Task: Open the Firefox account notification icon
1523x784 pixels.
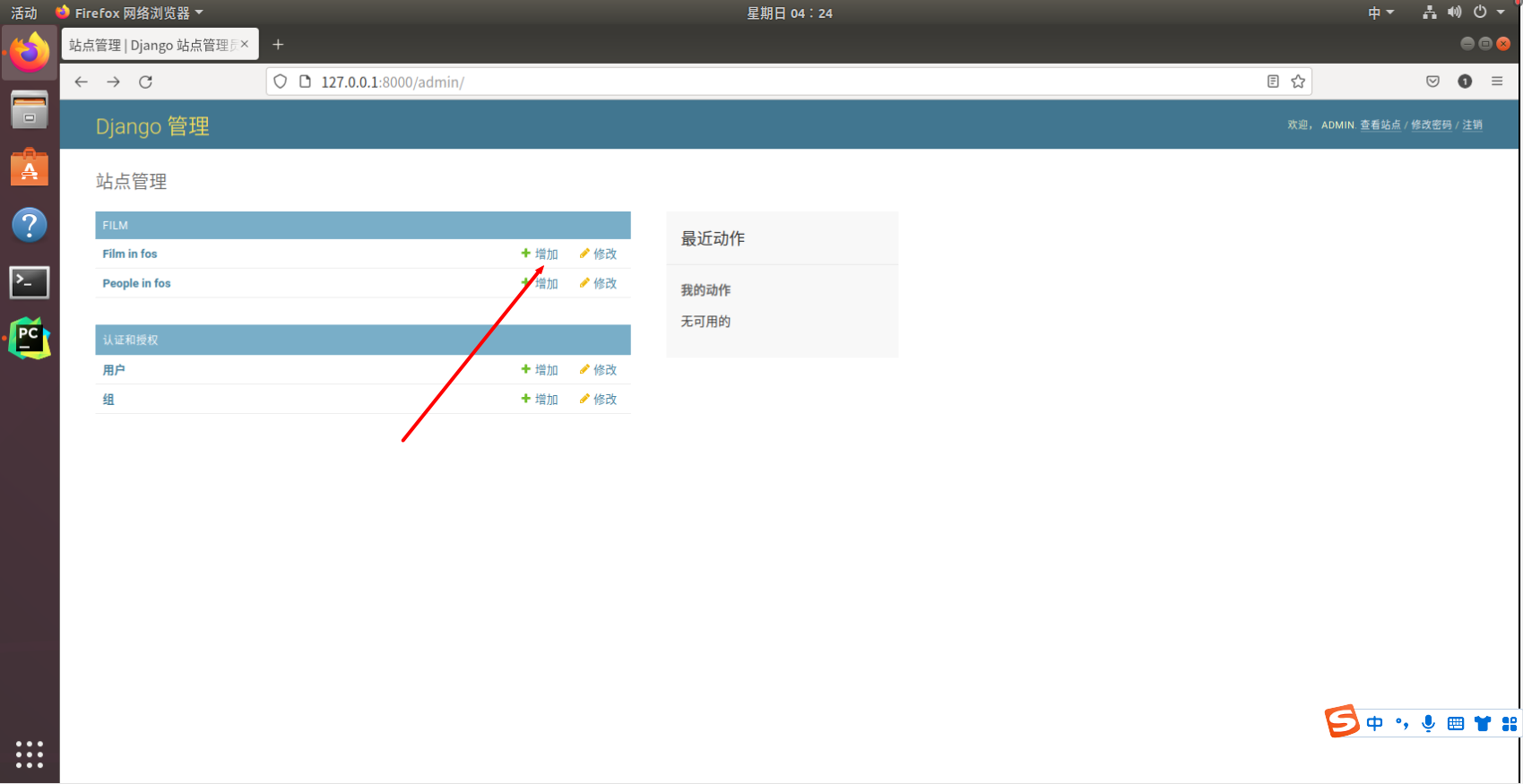Action: 1465,82
